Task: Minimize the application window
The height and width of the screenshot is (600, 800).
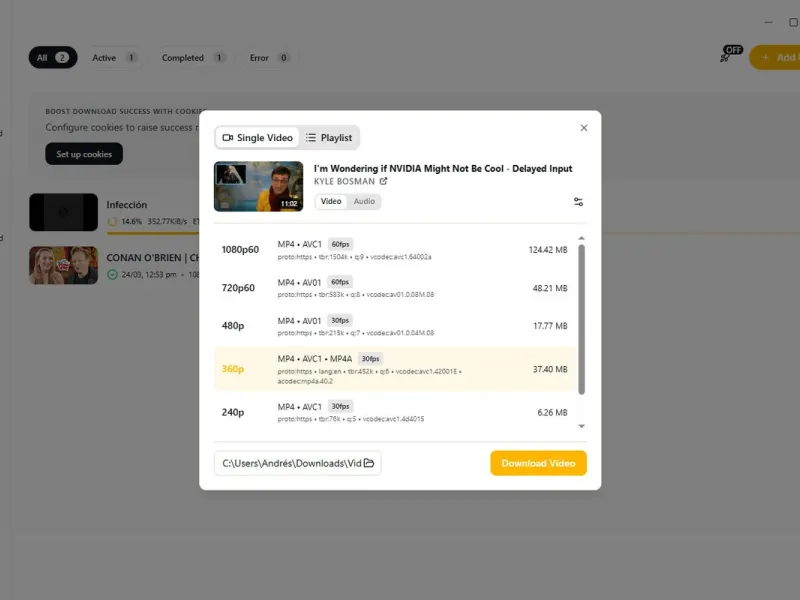Action: coord(768,22)
